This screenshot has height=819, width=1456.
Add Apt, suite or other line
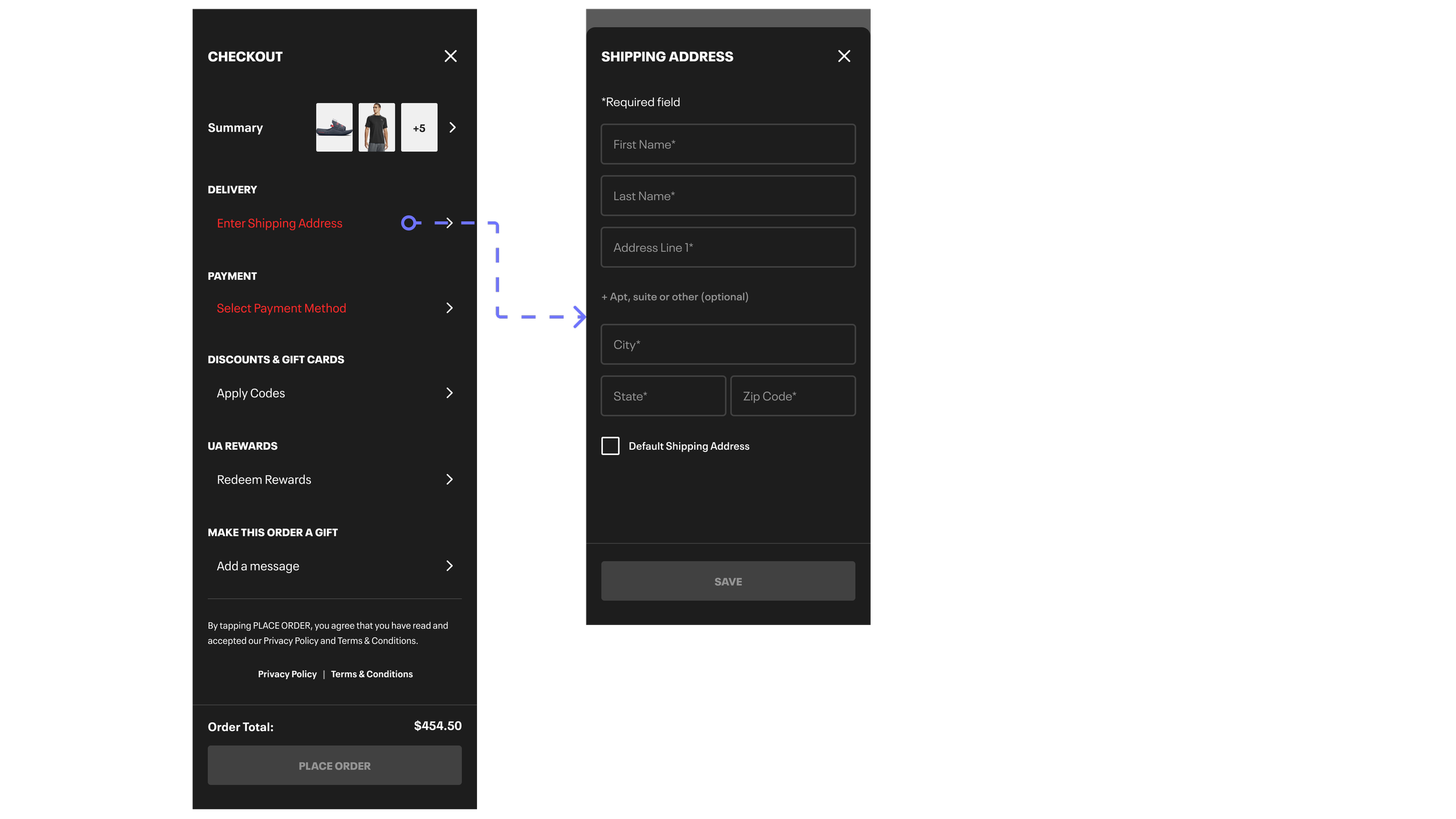(x=675, y=297)
